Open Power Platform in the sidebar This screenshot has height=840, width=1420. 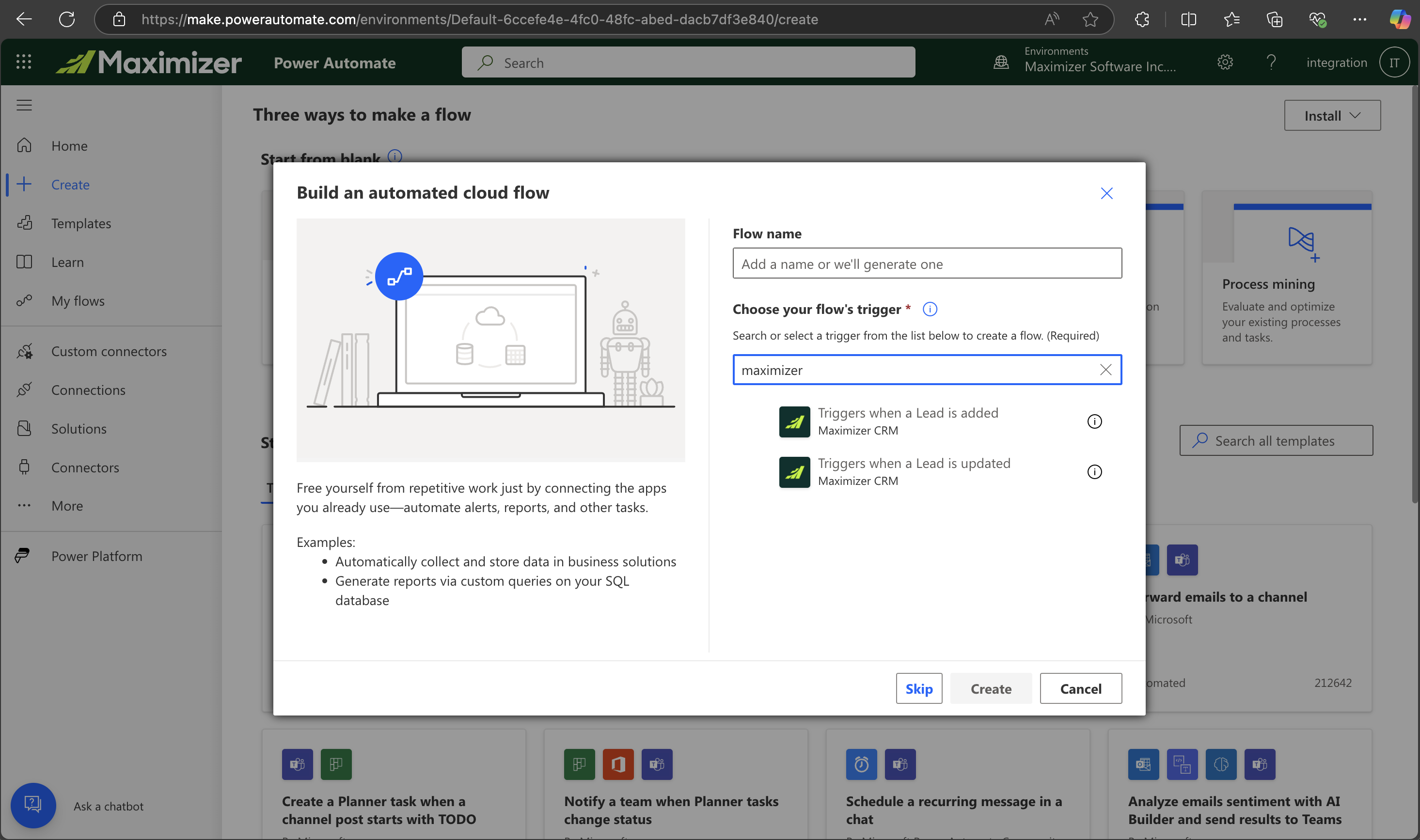coord(96,556)
